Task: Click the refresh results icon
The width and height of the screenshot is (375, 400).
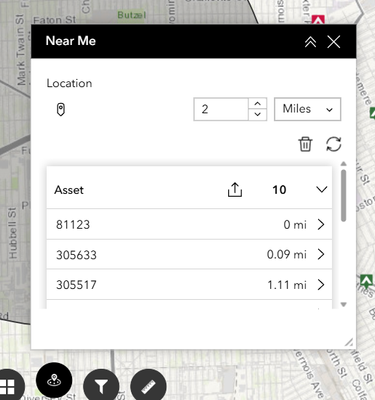Action: [x=333, y=144]
